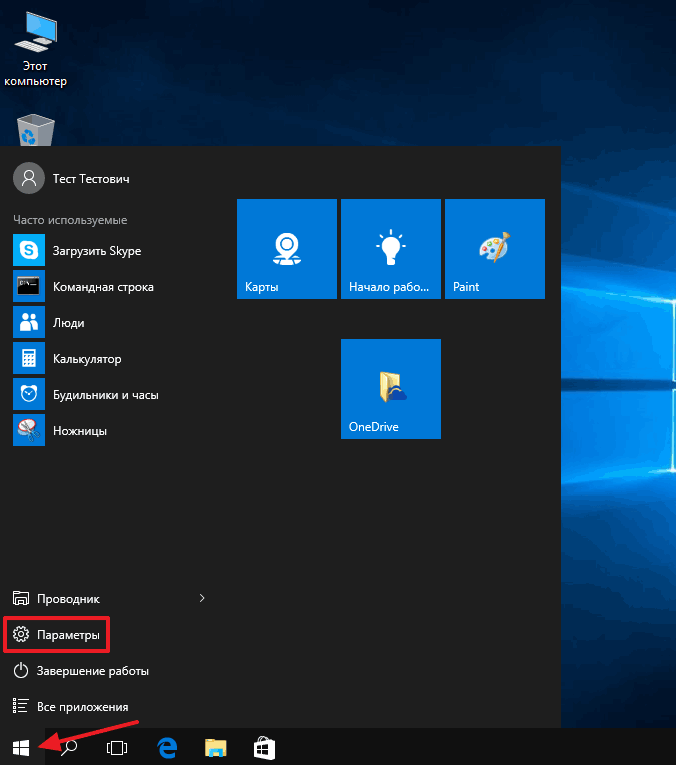Click the Проводник folder icon
676x765 pixels.
click(21, 598)
